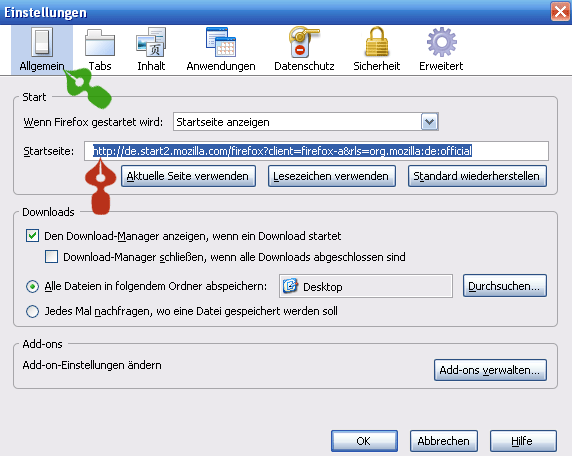Open the Inhalt content icon
This screenshot has width=572, height=456.
point(151,42)
